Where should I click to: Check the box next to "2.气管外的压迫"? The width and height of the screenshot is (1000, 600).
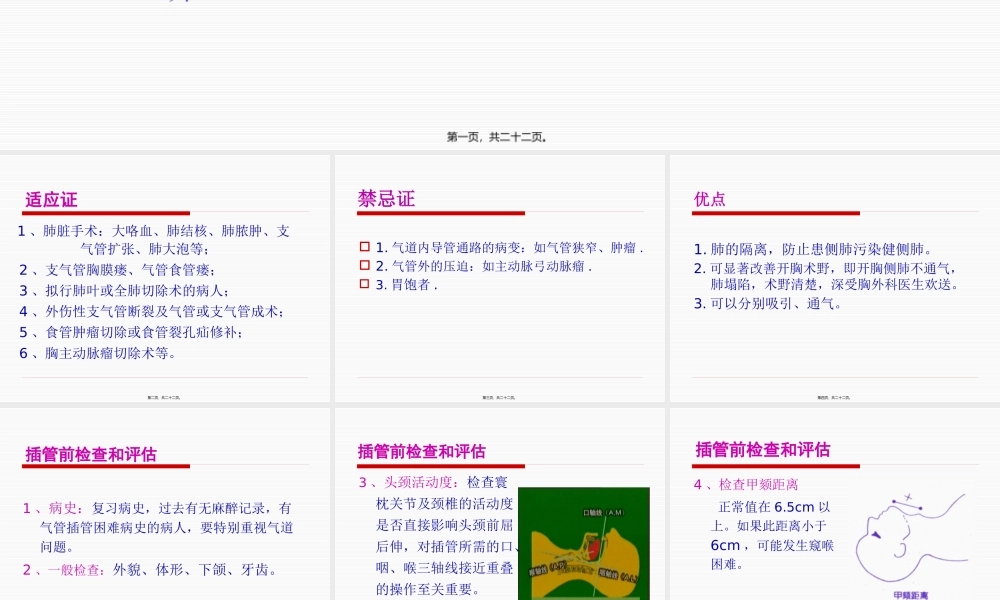click(x=364, y=265)
